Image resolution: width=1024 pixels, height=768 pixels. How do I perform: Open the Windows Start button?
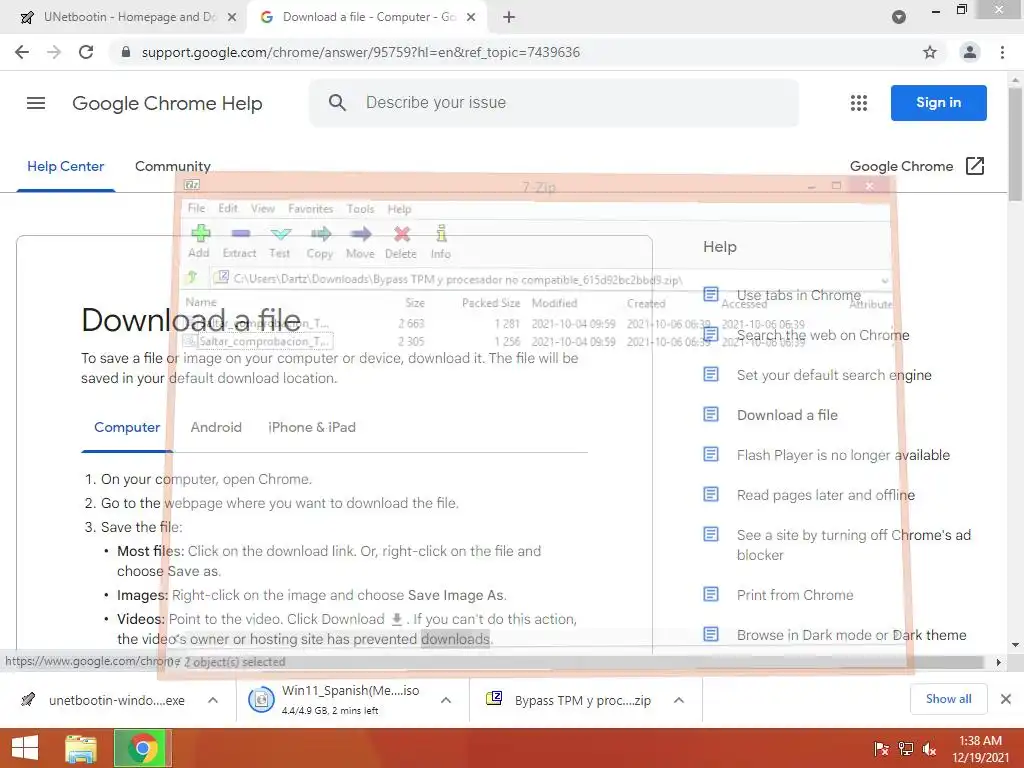tap(25, 748)
